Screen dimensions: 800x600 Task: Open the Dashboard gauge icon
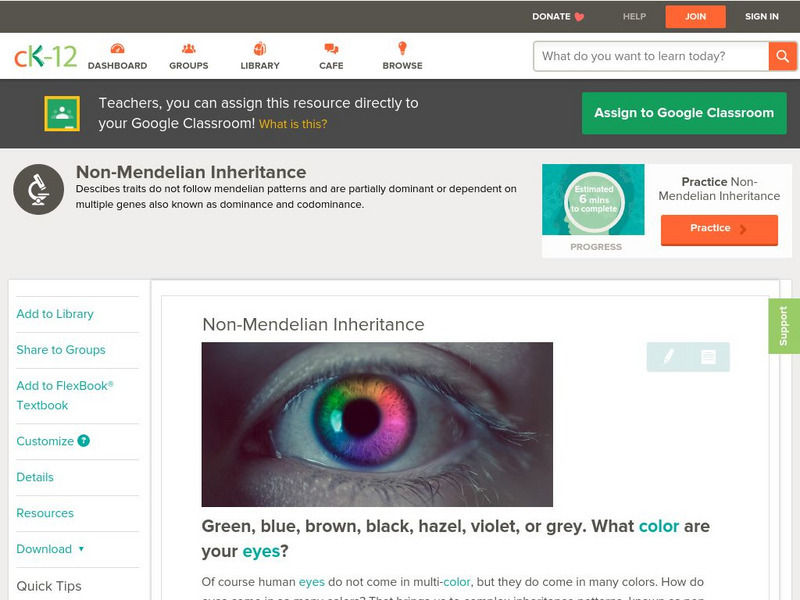point(117,48)
